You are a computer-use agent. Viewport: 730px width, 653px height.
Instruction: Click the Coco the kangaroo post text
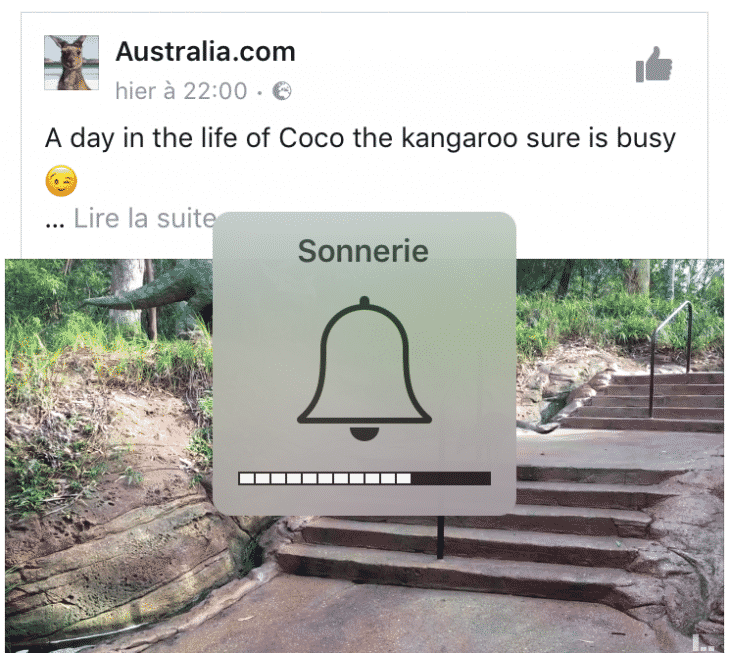click(x=360, y=138)
